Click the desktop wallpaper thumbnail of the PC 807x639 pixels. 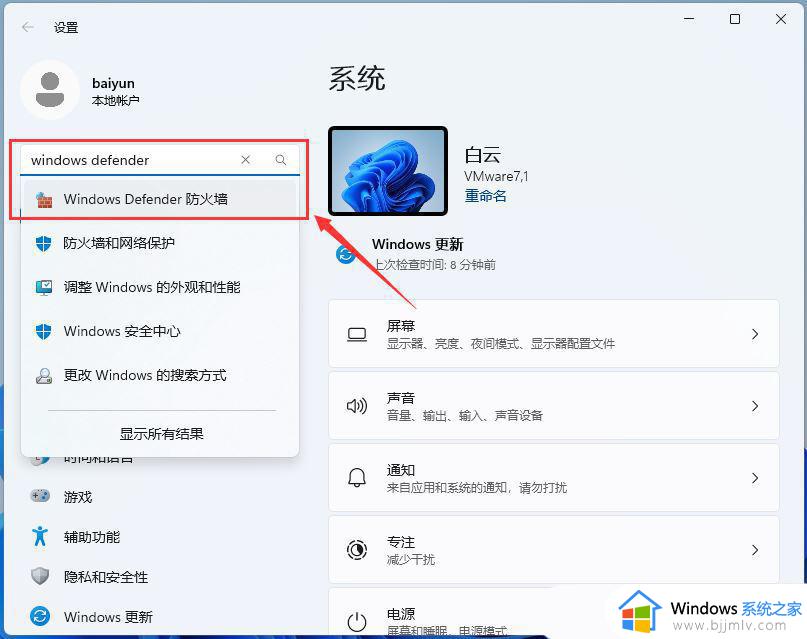[x=388, y=171]
